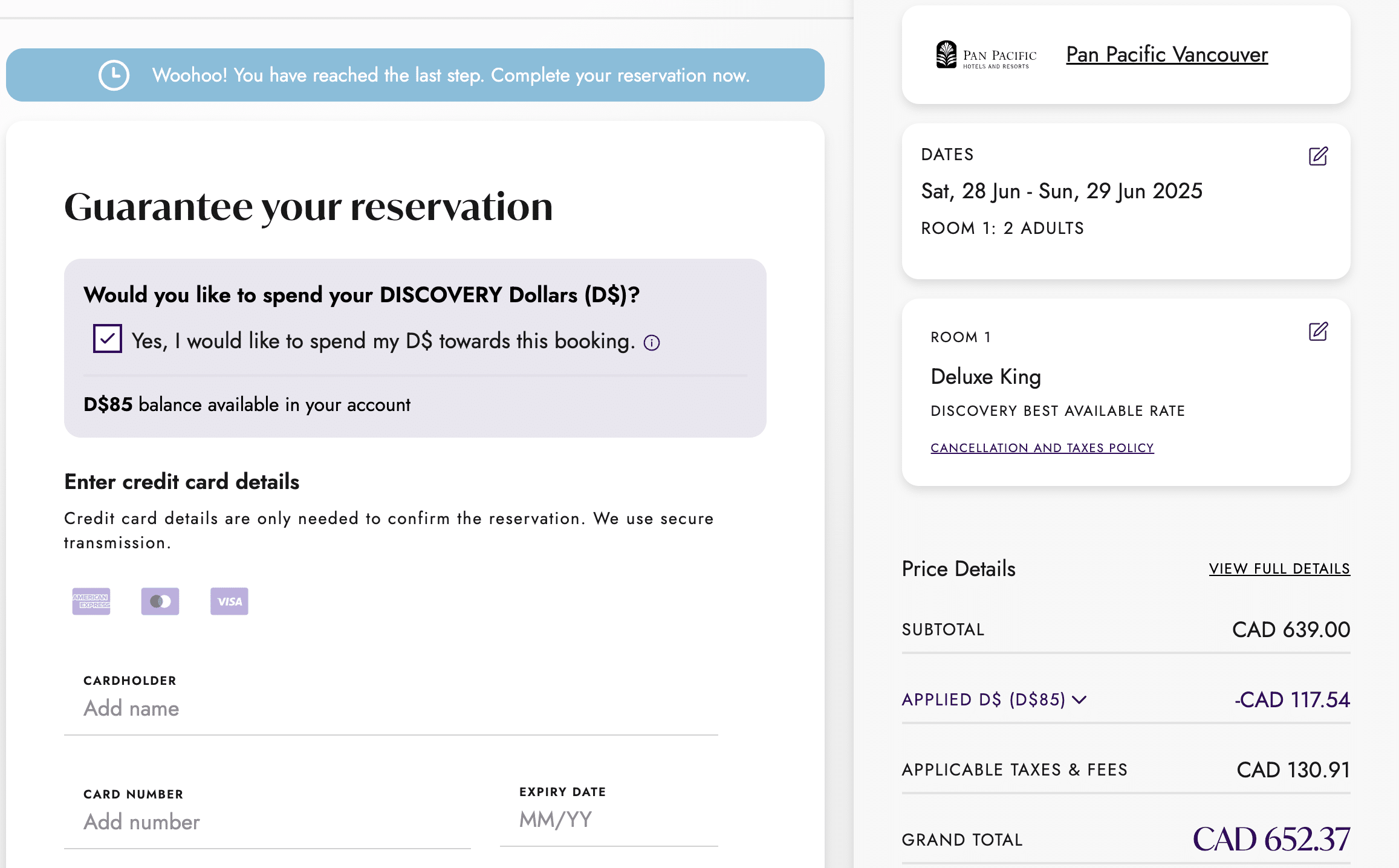Image resolution: width=1399 pixels, height=868 pixels.
Task: Click the Deluxe King room name
Action: point(985,376)
